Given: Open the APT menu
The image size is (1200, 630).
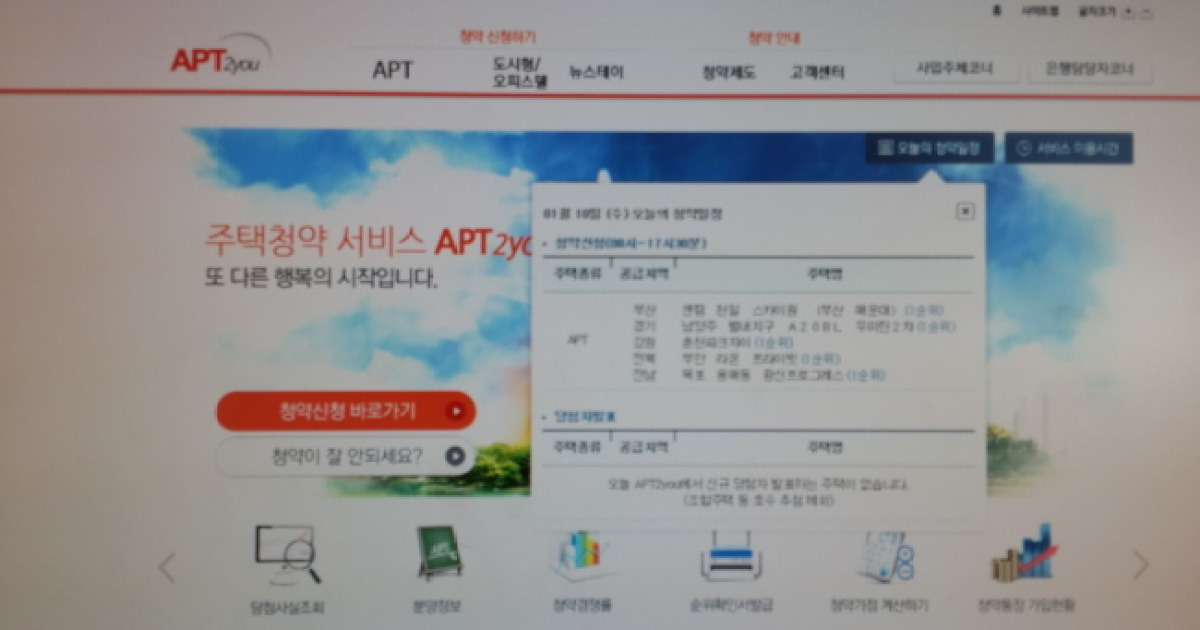Looking at the screenshot, I should (392, 71).
